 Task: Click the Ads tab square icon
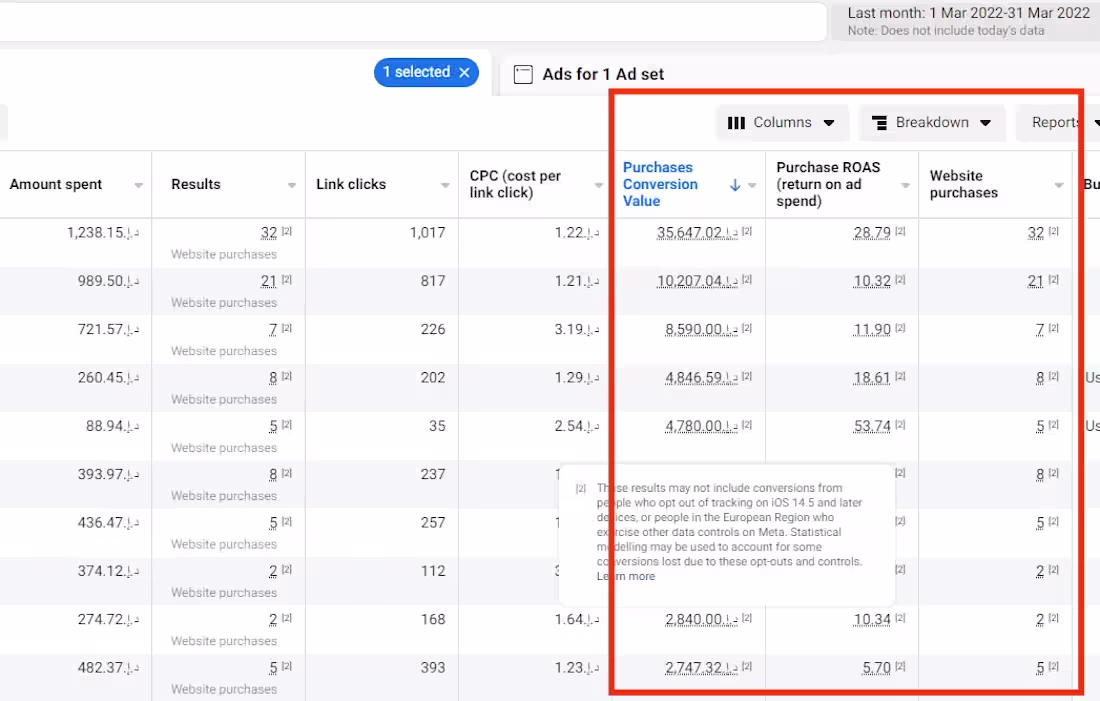(x=522, y=74)
